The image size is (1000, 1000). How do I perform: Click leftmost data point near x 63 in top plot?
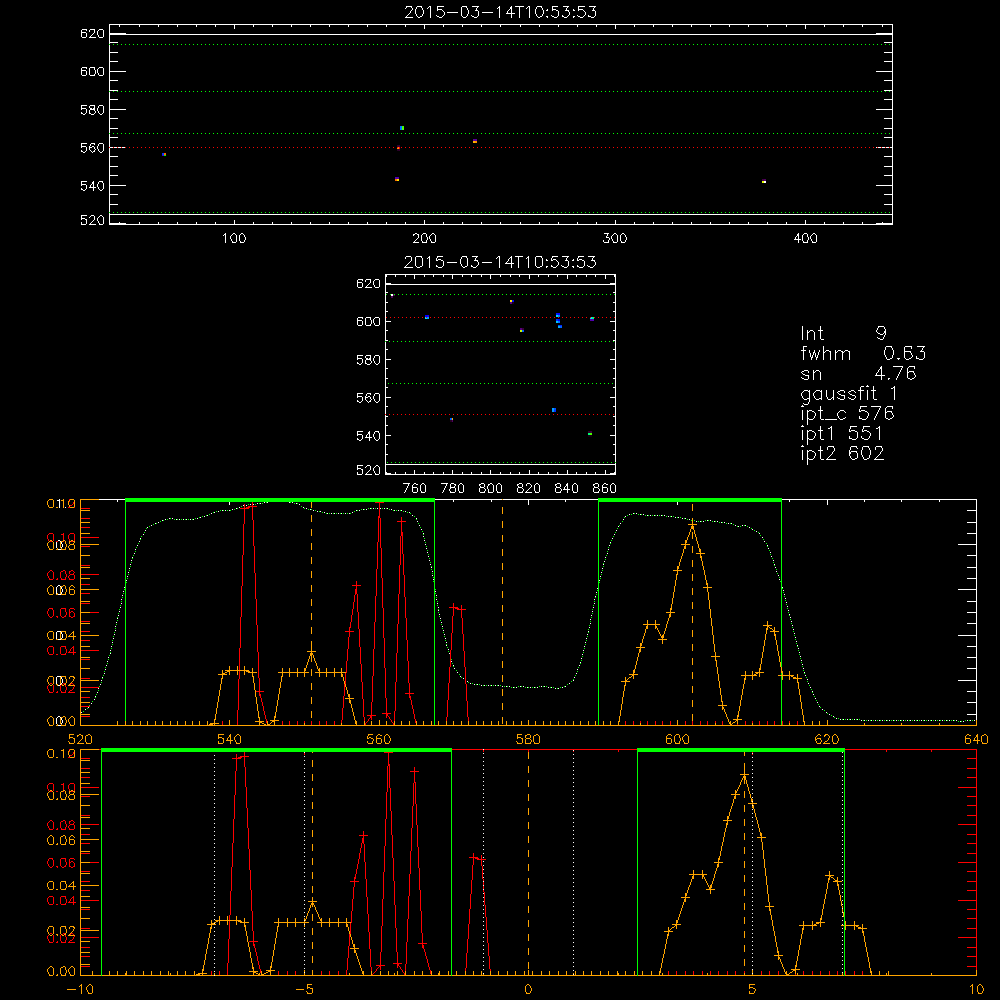164,154
